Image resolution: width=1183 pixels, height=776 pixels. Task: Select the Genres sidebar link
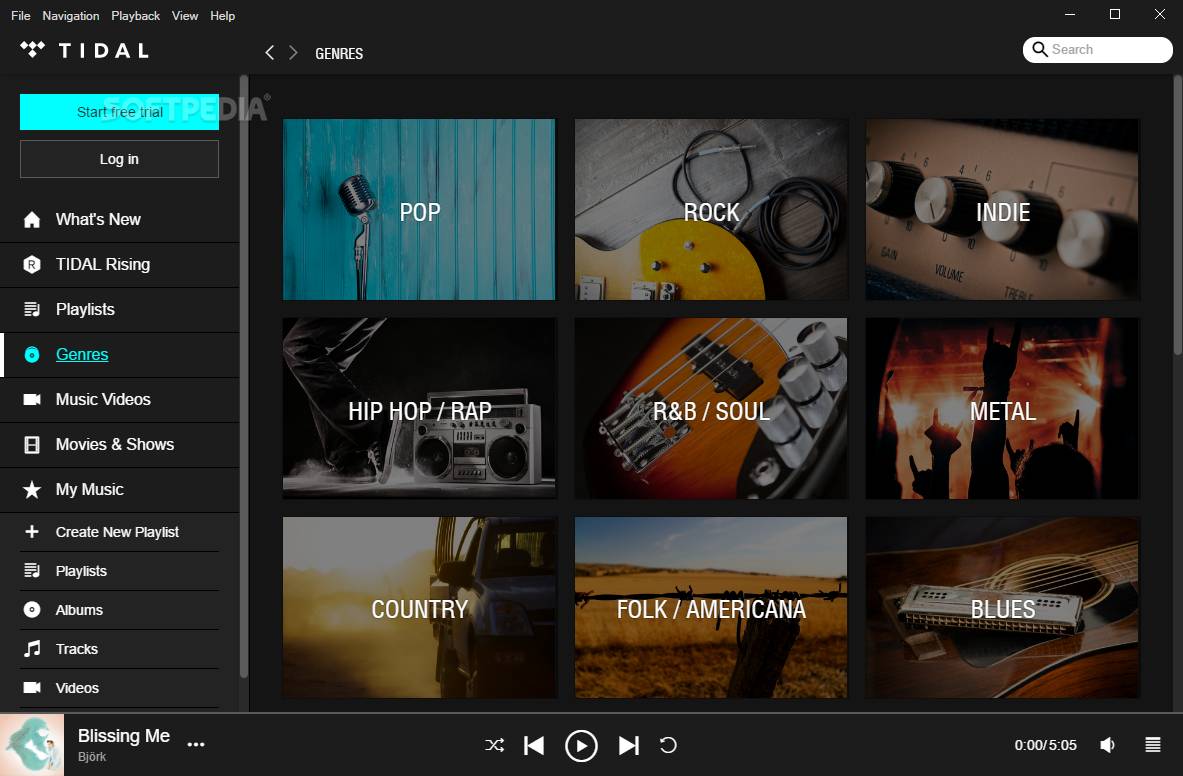[82, 354]
